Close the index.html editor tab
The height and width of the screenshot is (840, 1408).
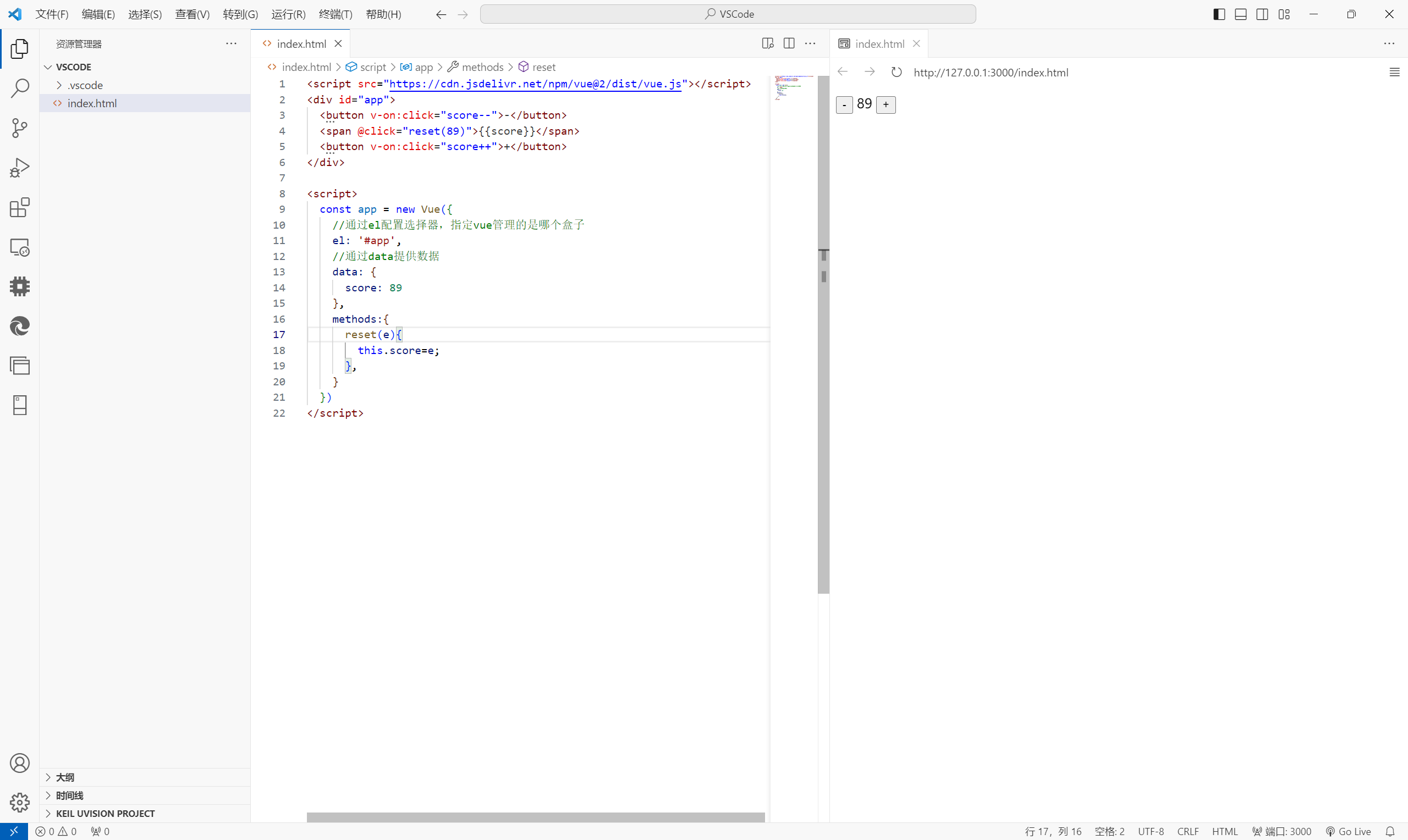(338, 43)
